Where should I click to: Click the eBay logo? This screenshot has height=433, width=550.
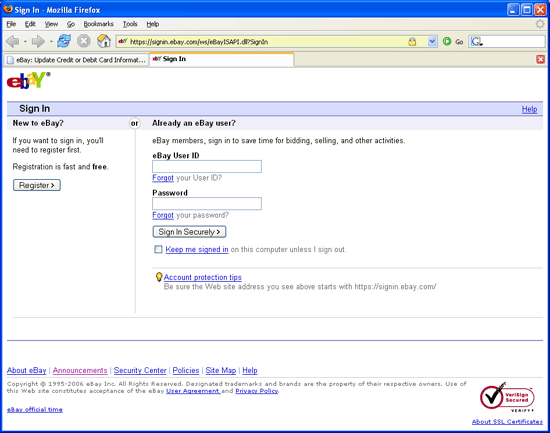(x=28, y=81)
